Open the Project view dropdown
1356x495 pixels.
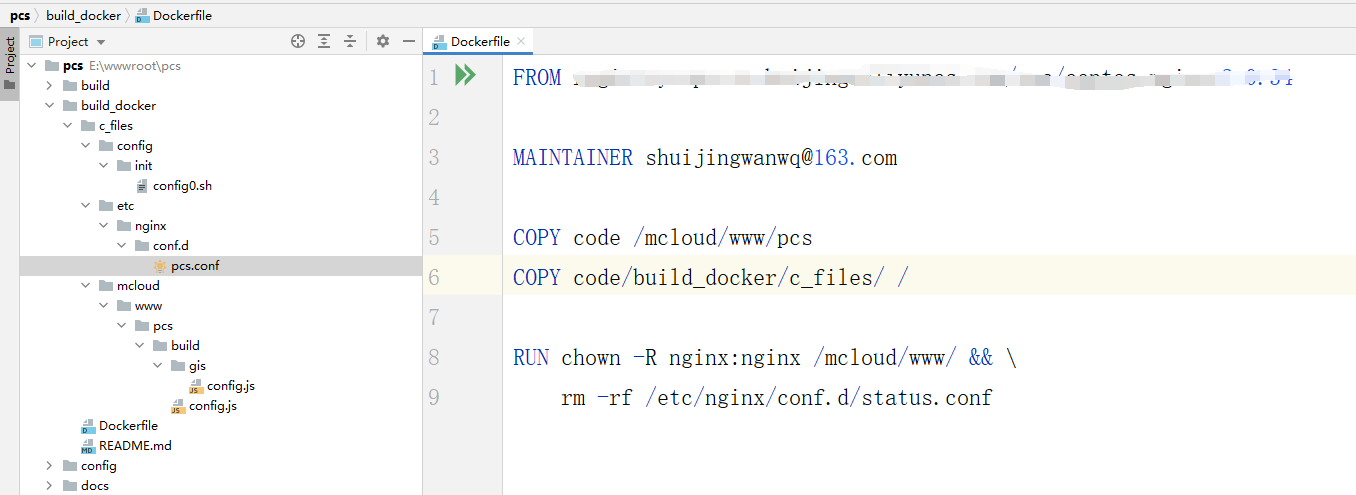pos(68,41)
